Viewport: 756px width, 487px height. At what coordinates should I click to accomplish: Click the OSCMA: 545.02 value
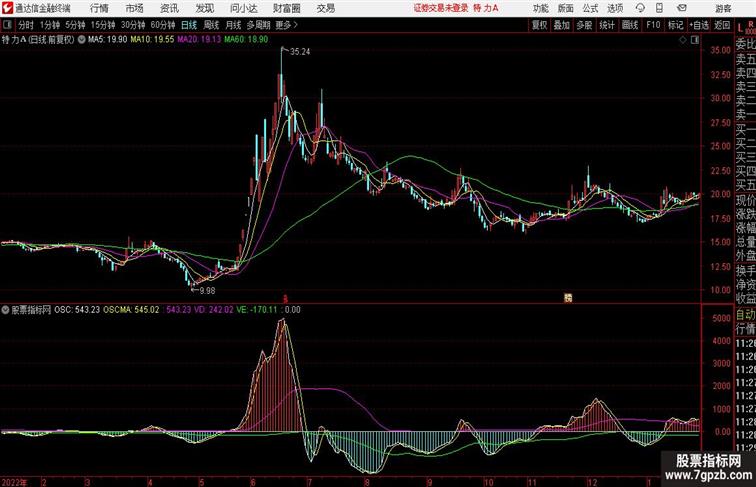pyautogui.click(x=131, y=310)
